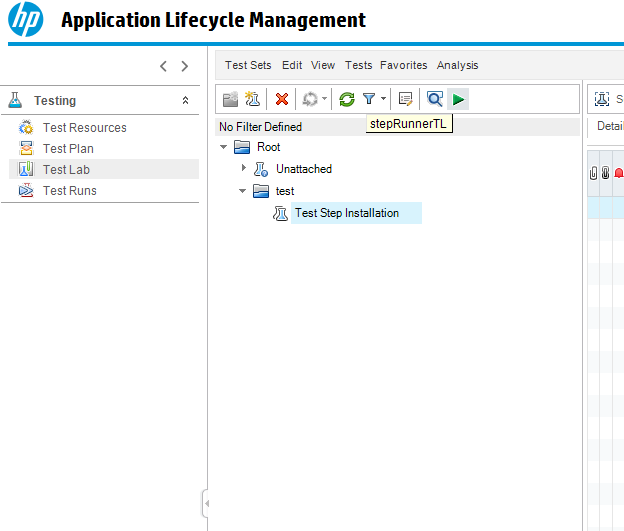Click the test folder icon
The image size is (624, 531).
261,191
